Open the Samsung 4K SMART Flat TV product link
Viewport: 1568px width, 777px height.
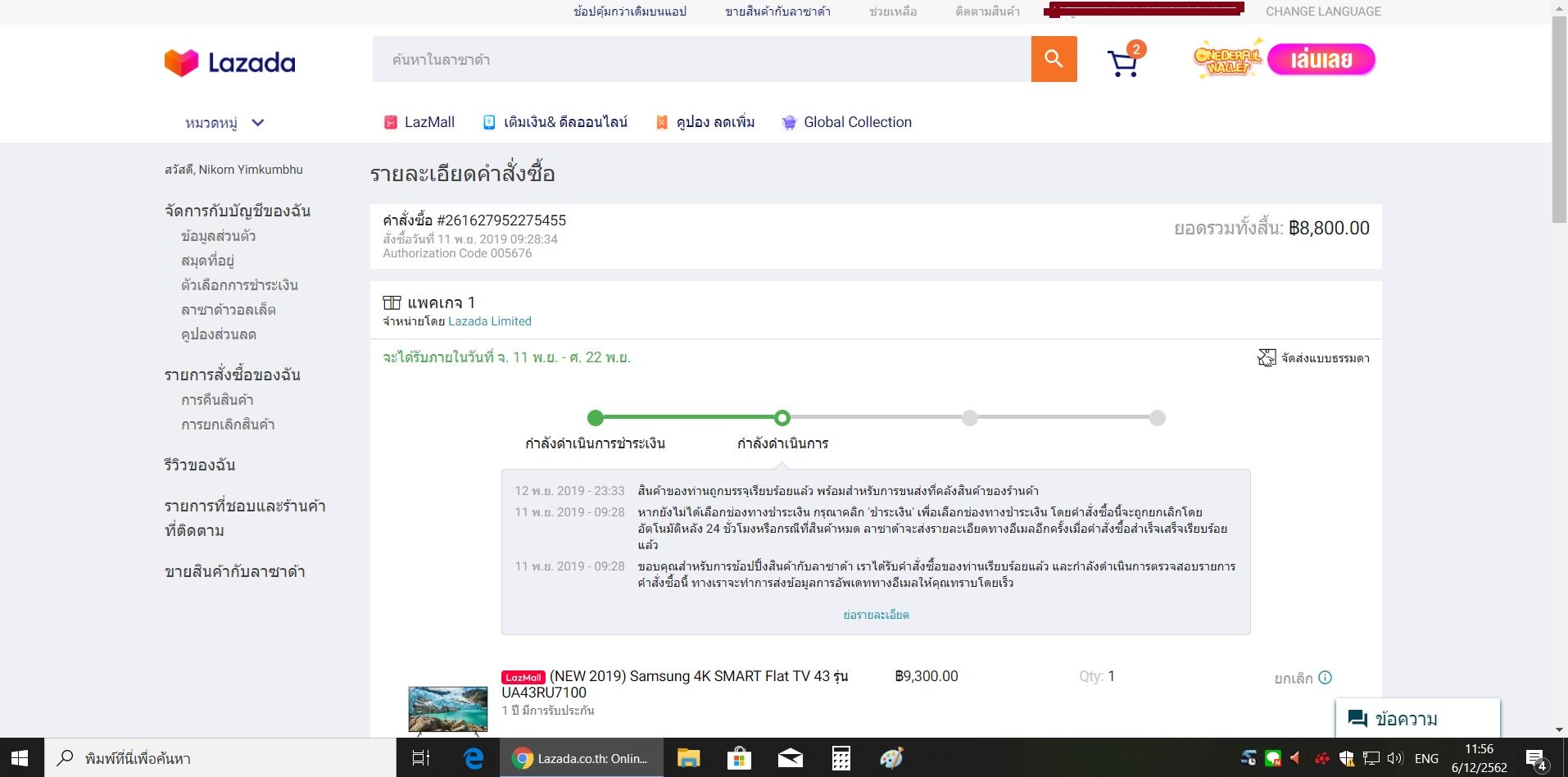[674, 684]
